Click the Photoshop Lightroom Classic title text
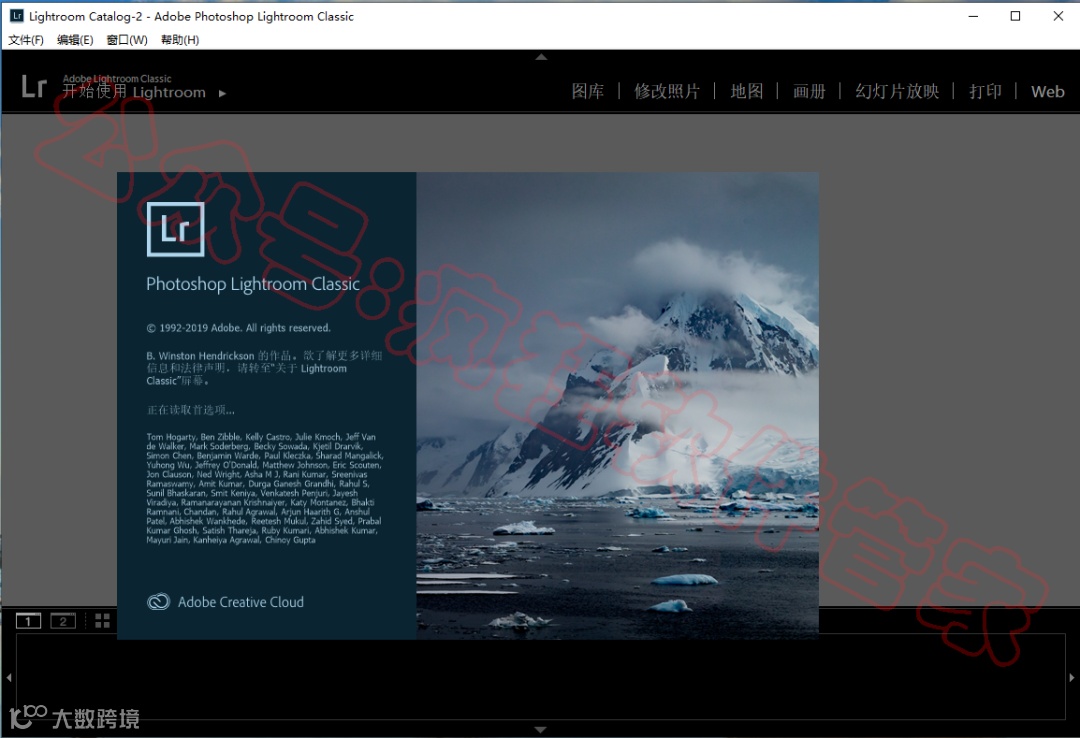The width and height of the screenshot is (1080, 738). [253, 284]
